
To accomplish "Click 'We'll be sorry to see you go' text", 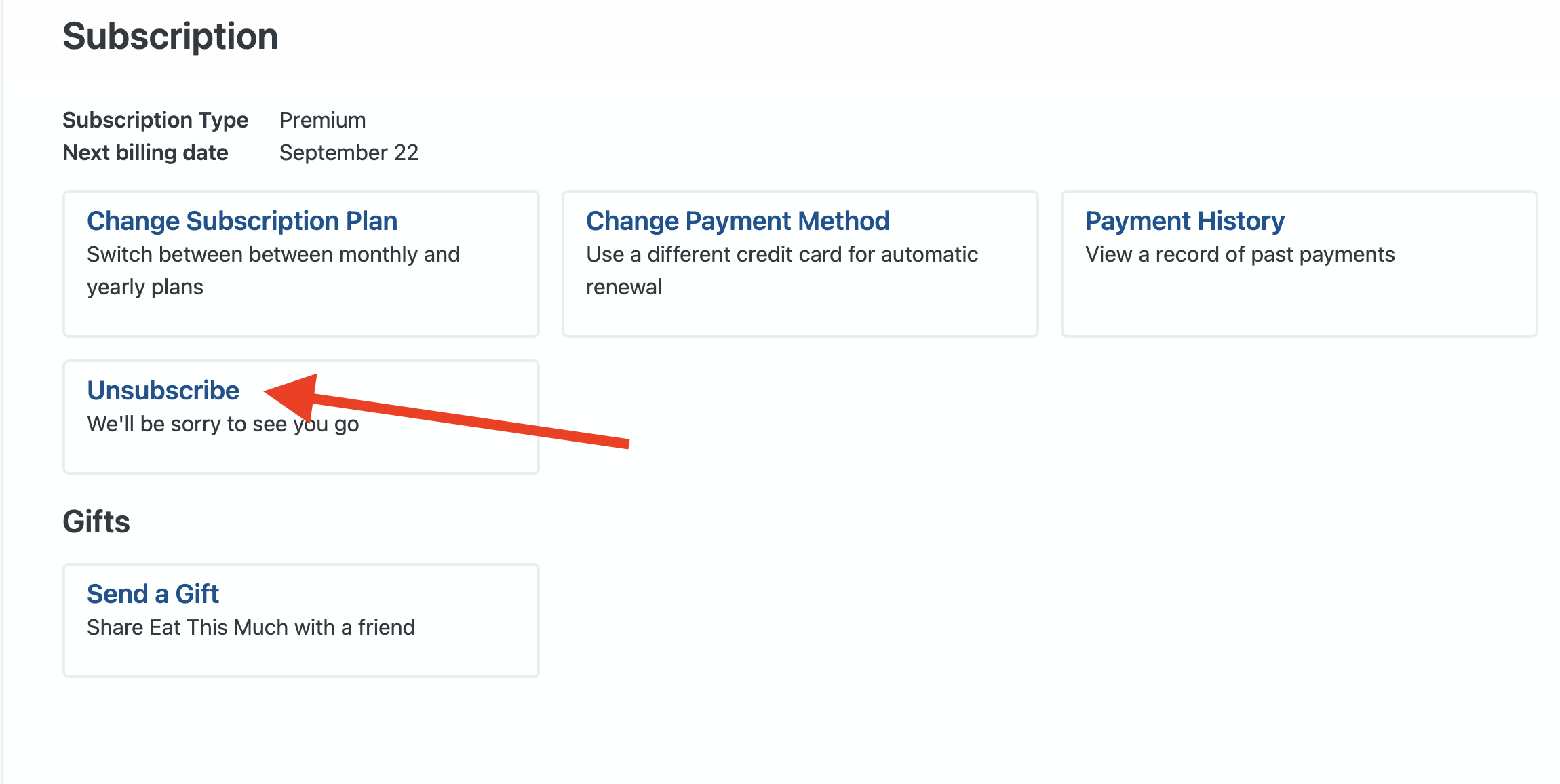I will [222, 424].
